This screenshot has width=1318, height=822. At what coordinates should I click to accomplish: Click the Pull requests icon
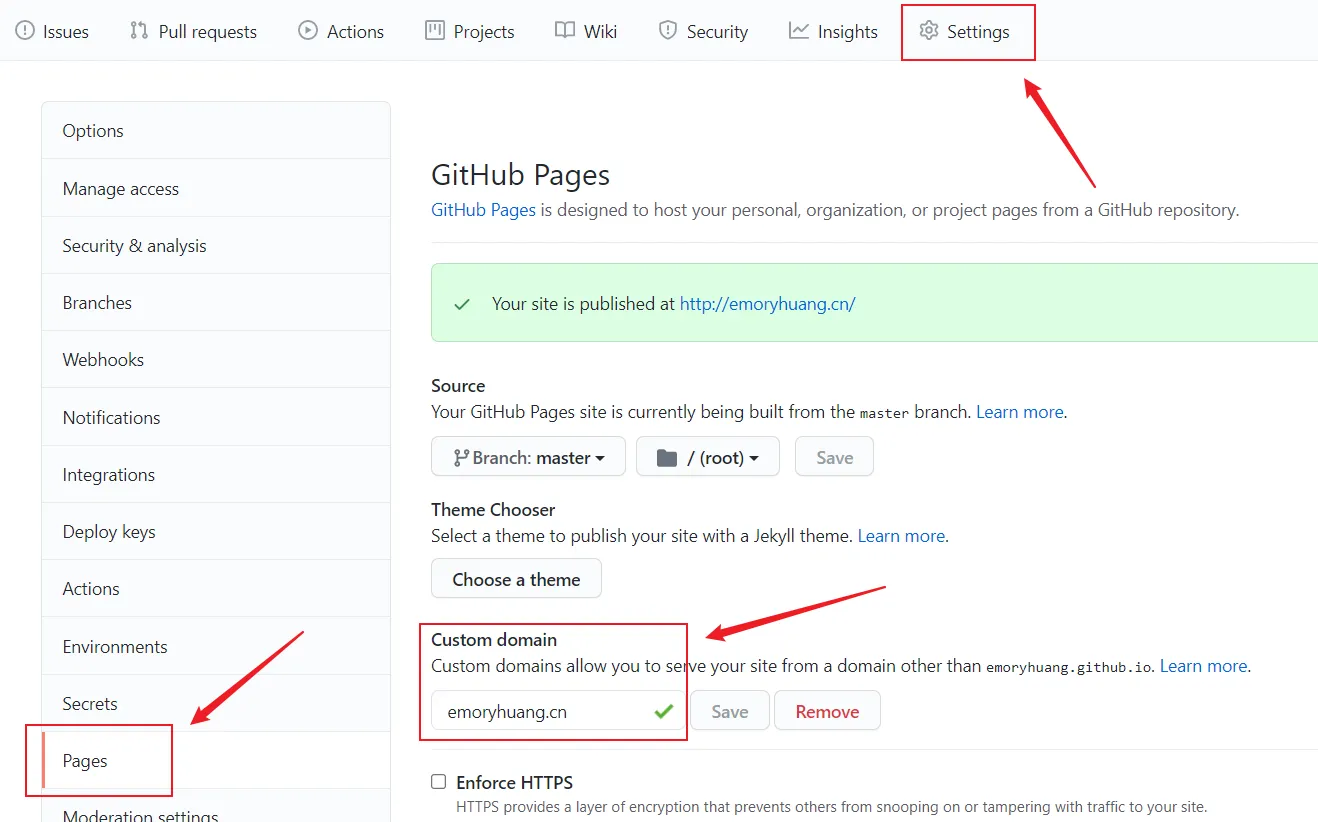pos(139,31)
